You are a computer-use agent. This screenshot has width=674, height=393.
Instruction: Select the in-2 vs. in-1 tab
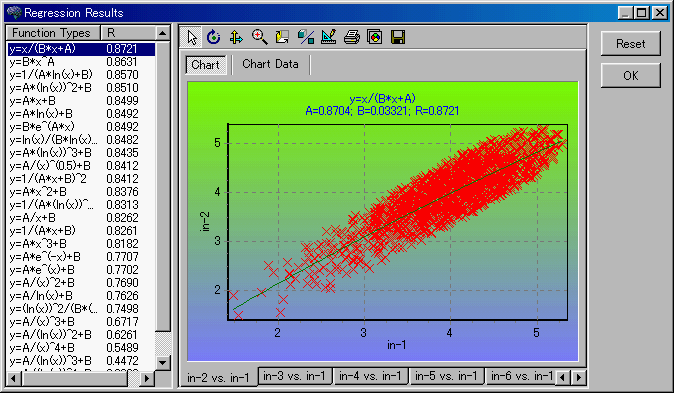pyautogui.click(x=218, y=378)
